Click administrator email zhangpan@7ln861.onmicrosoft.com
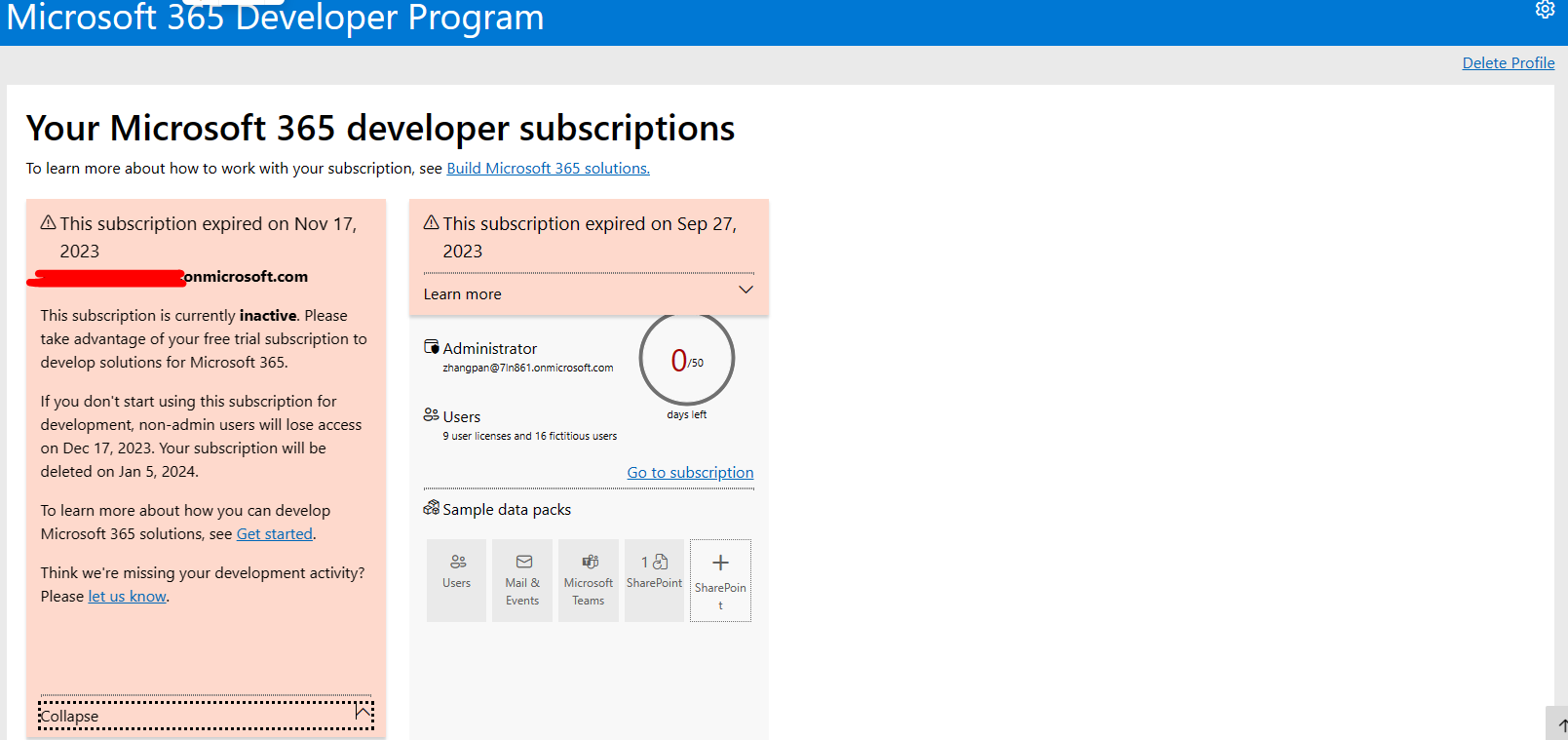1568x740 pixels. click(x=528, y=369)
